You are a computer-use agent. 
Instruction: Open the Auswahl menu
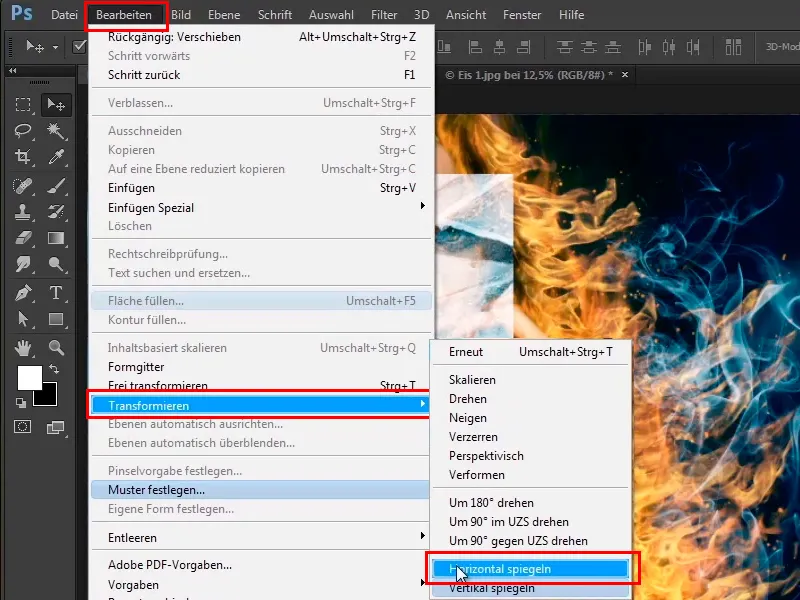click(x=331, y=15)
